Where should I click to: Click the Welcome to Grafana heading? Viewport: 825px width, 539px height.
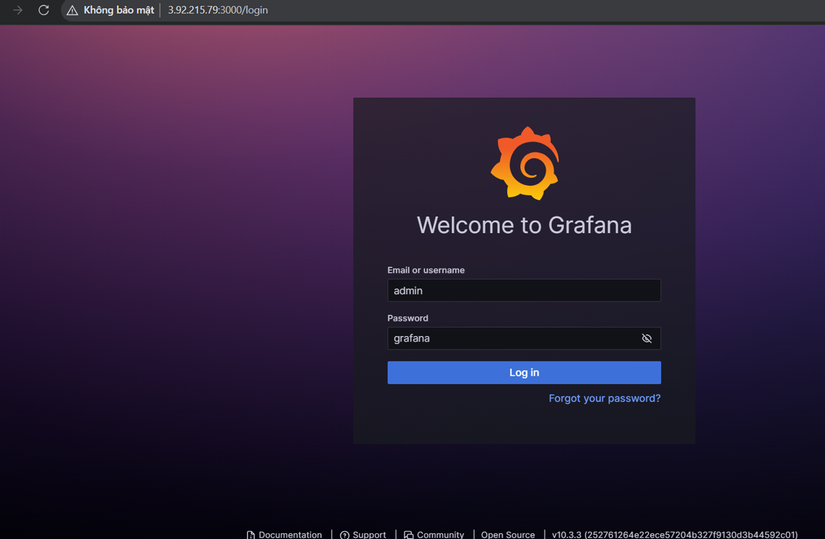point(524,225)
